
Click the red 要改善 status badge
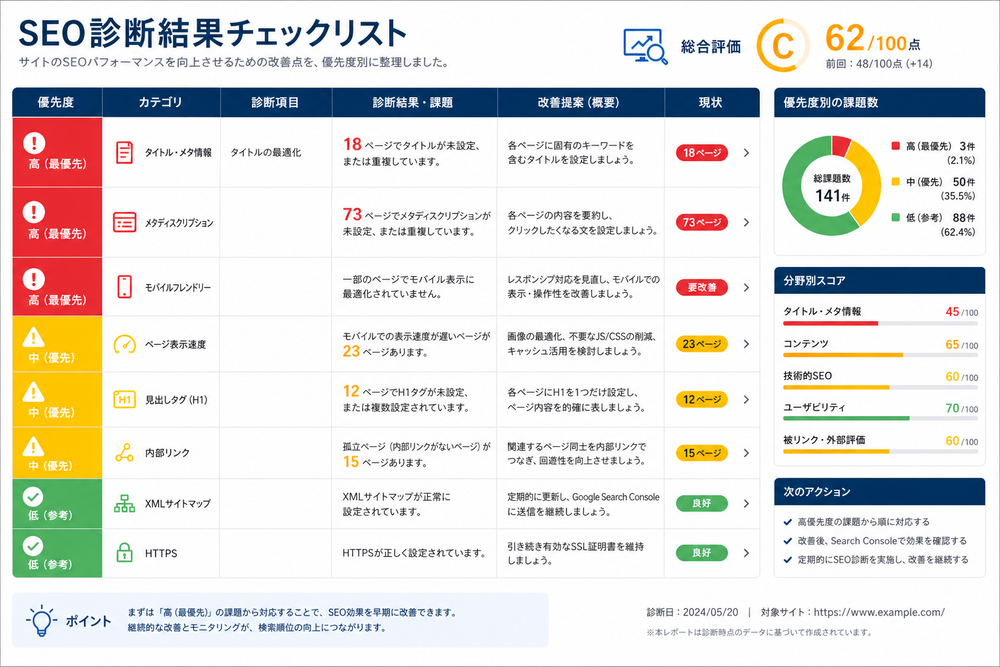(x=702, y=288)
